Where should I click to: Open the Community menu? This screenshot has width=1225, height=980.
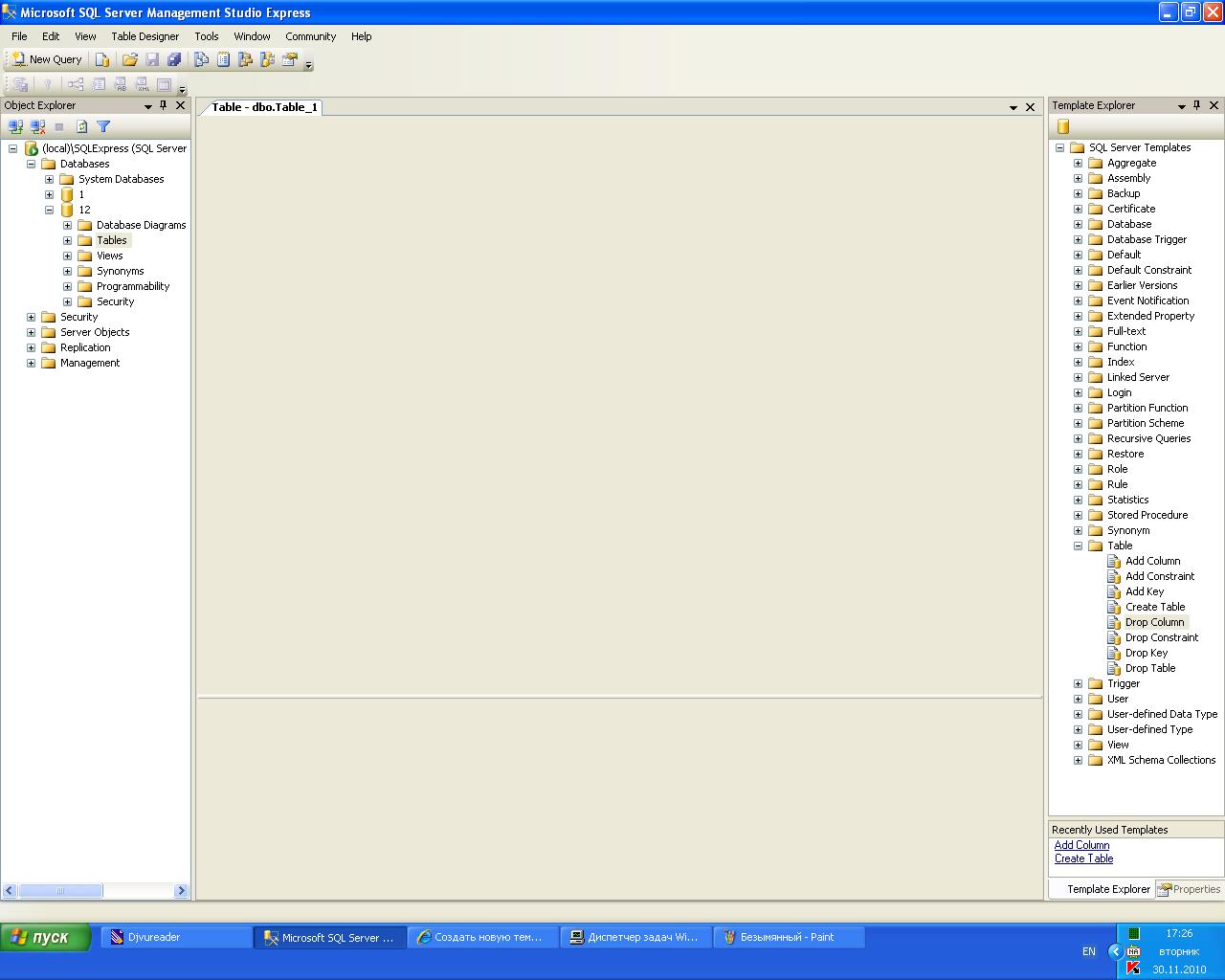pos(311,36)
